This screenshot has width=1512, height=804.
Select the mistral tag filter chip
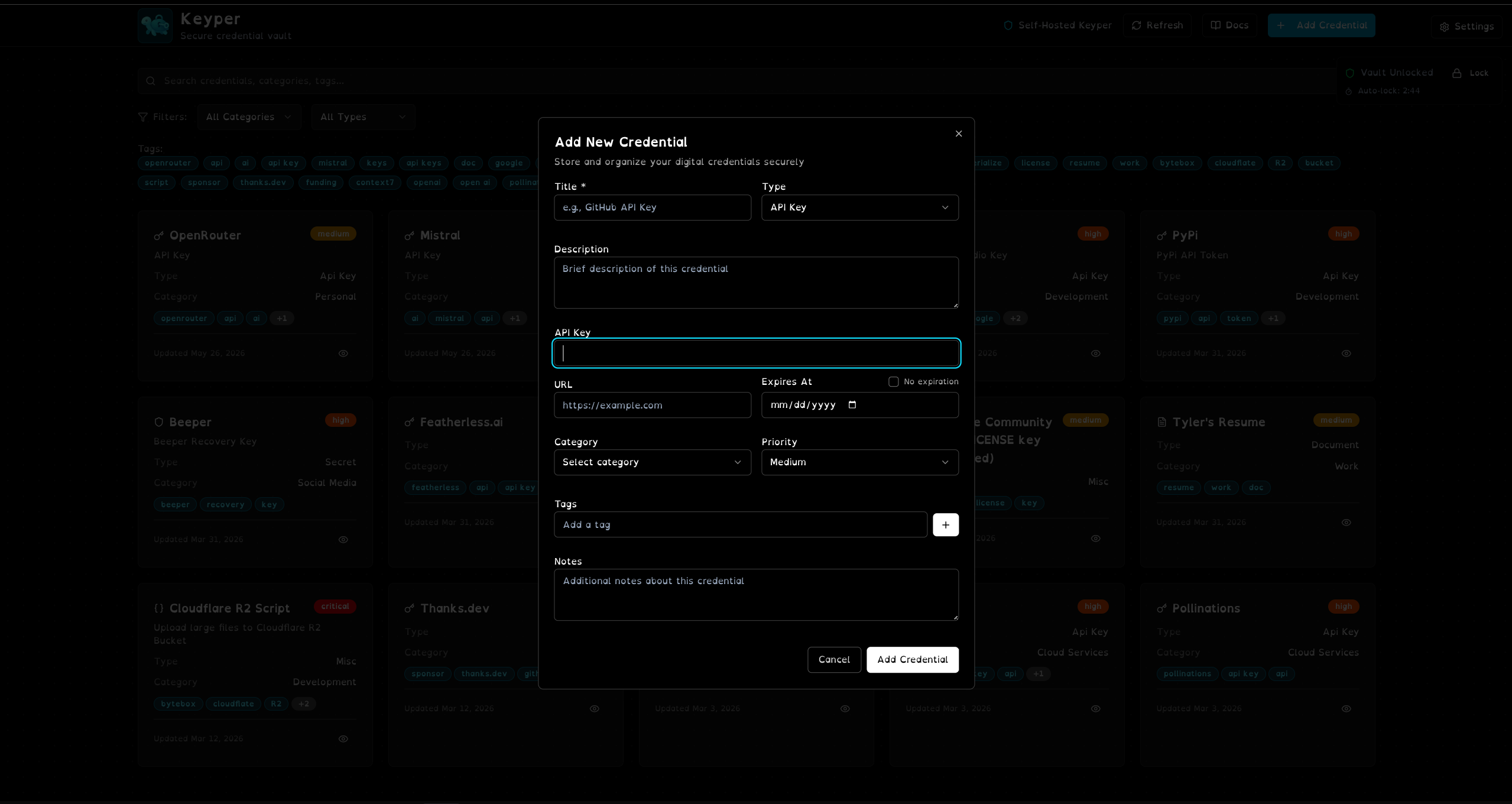[333, 163]
